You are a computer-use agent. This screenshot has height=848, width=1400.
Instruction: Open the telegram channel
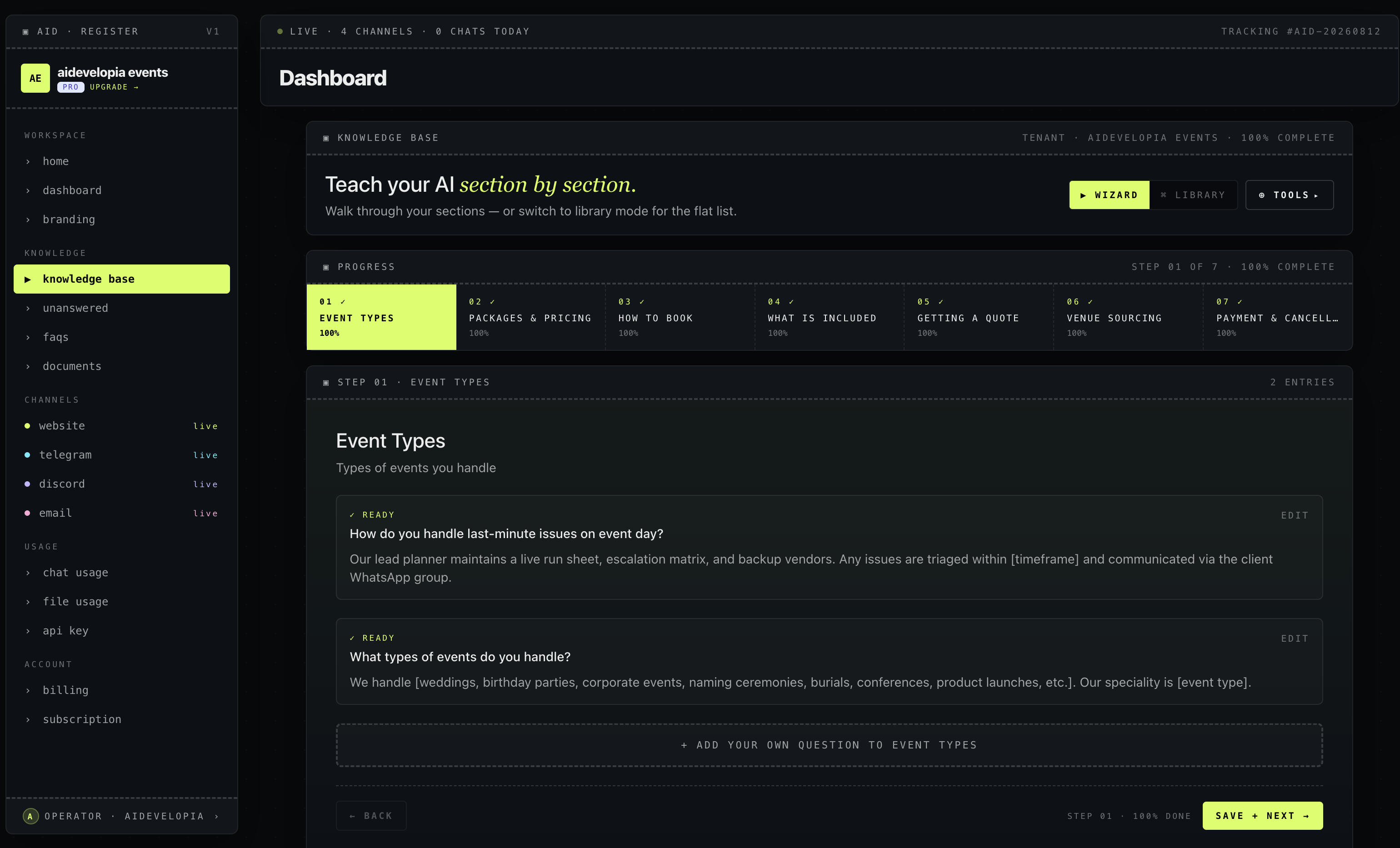click(122, 454)
